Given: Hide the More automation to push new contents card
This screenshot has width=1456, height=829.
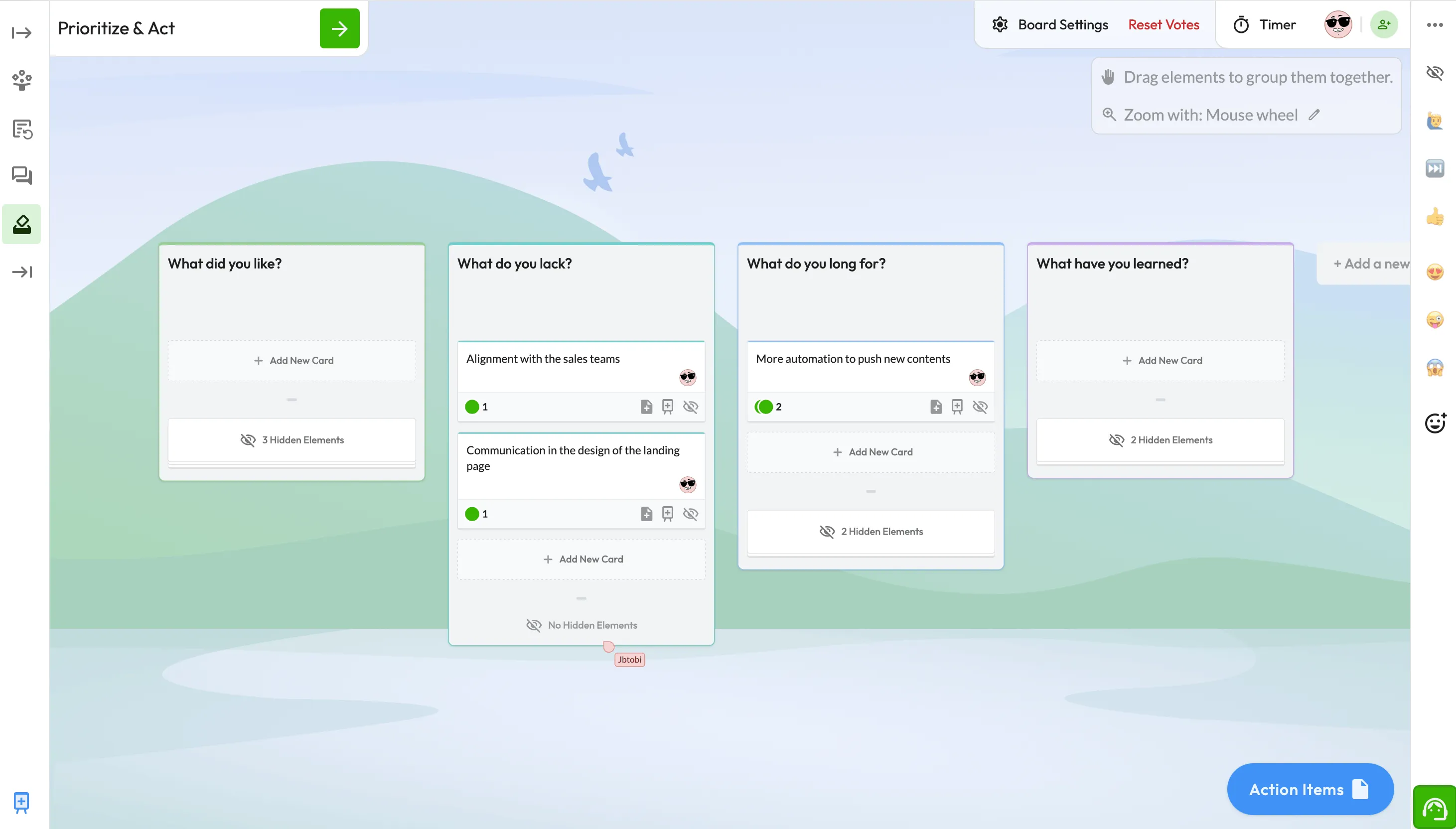Looking at the screenshot, I should coord(980,406).
